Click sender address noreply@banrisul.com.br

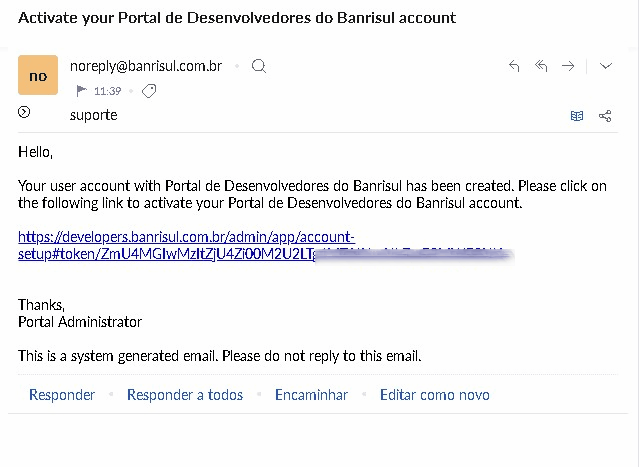pyautogui.click(x=146, y=66)
